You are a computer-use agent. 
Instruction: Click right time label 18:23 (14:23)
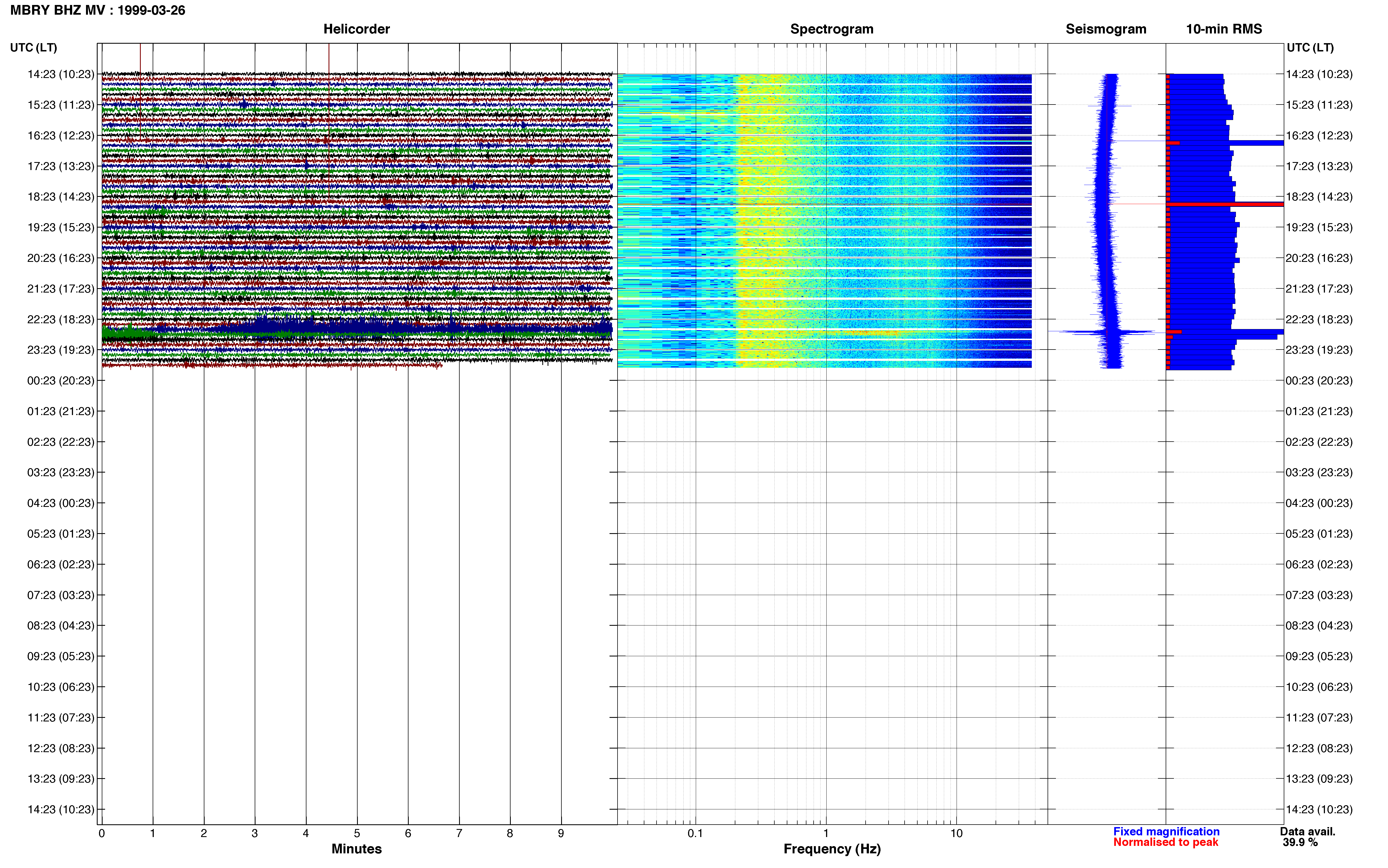click(1319, 196)
